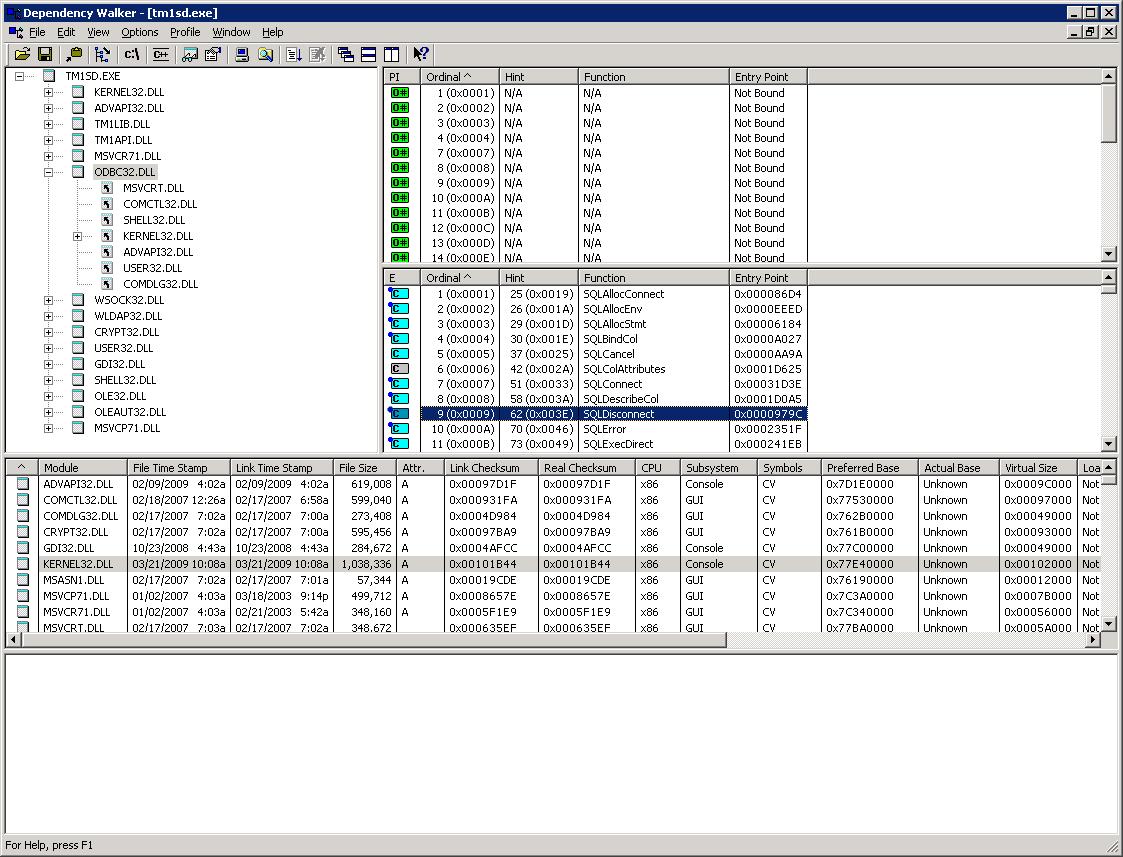The width and height of the screenshot is (1123, 857).
Task: Click the Copy toolbar icon
Action: coord(74,54)
